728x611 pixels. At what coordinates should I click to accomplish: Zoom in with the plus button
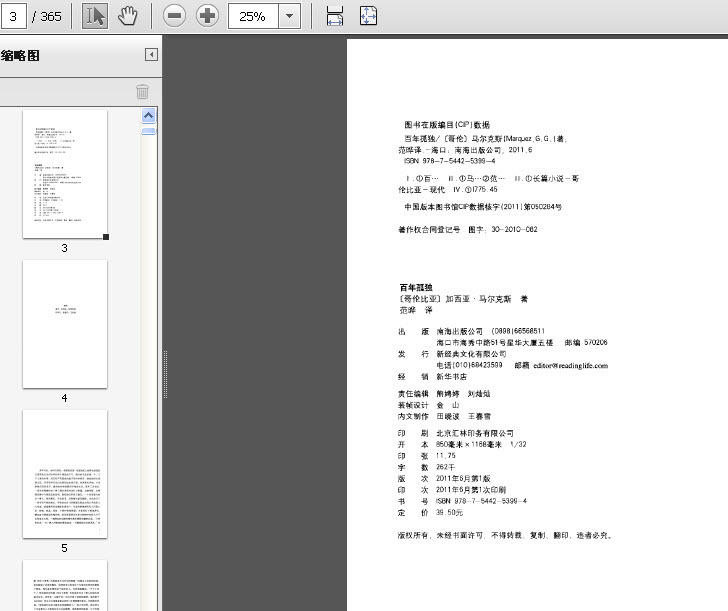pos(207,16)
